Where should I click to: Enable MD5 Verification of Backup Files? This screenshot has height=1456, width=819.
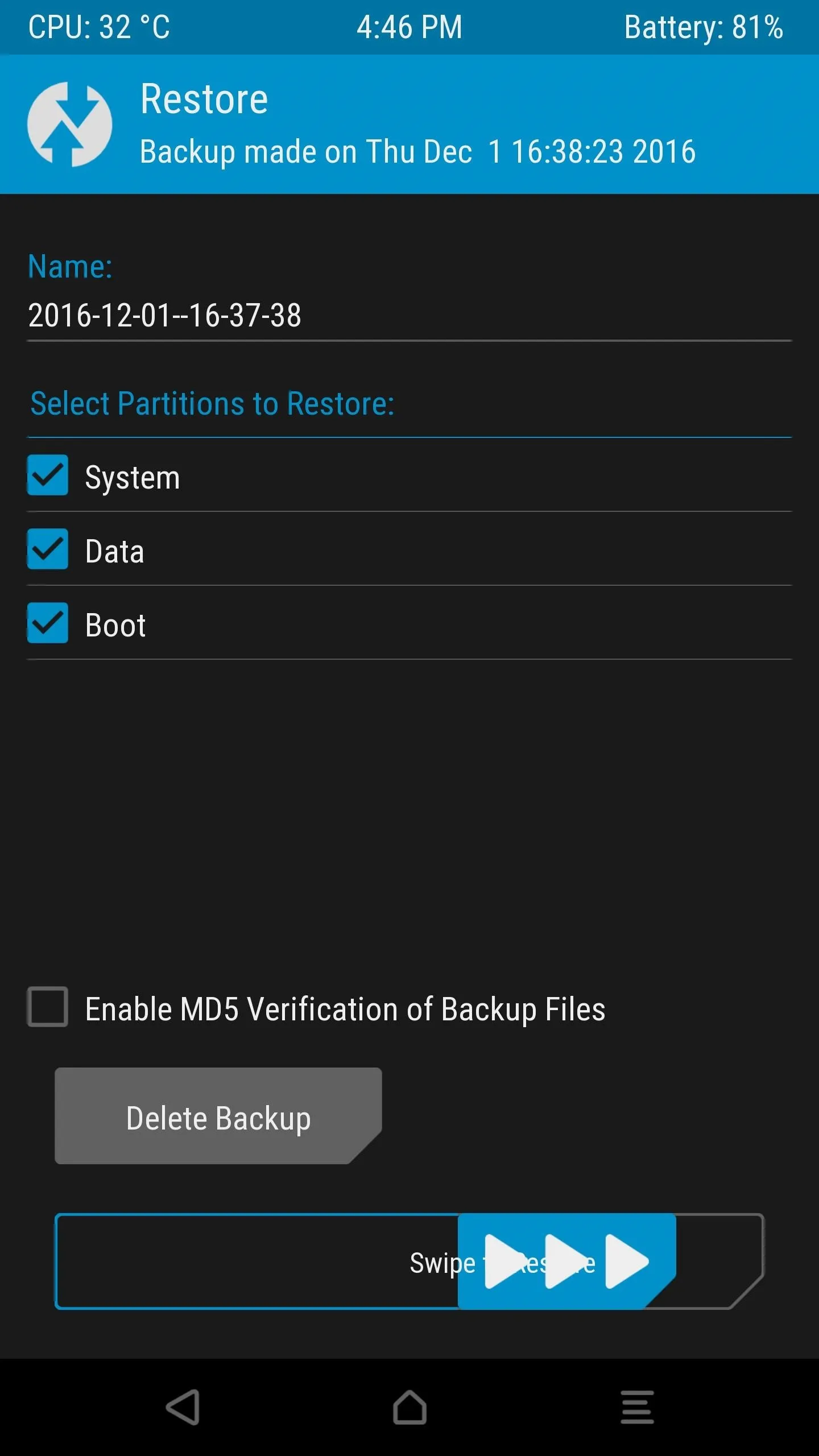[x=48, y=1007]
